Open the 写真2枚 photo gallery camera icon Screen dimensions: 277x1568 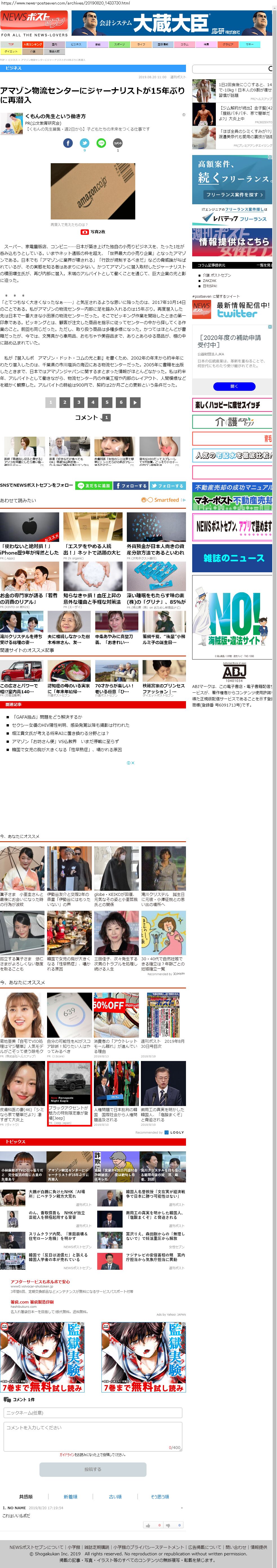(85, 232)
